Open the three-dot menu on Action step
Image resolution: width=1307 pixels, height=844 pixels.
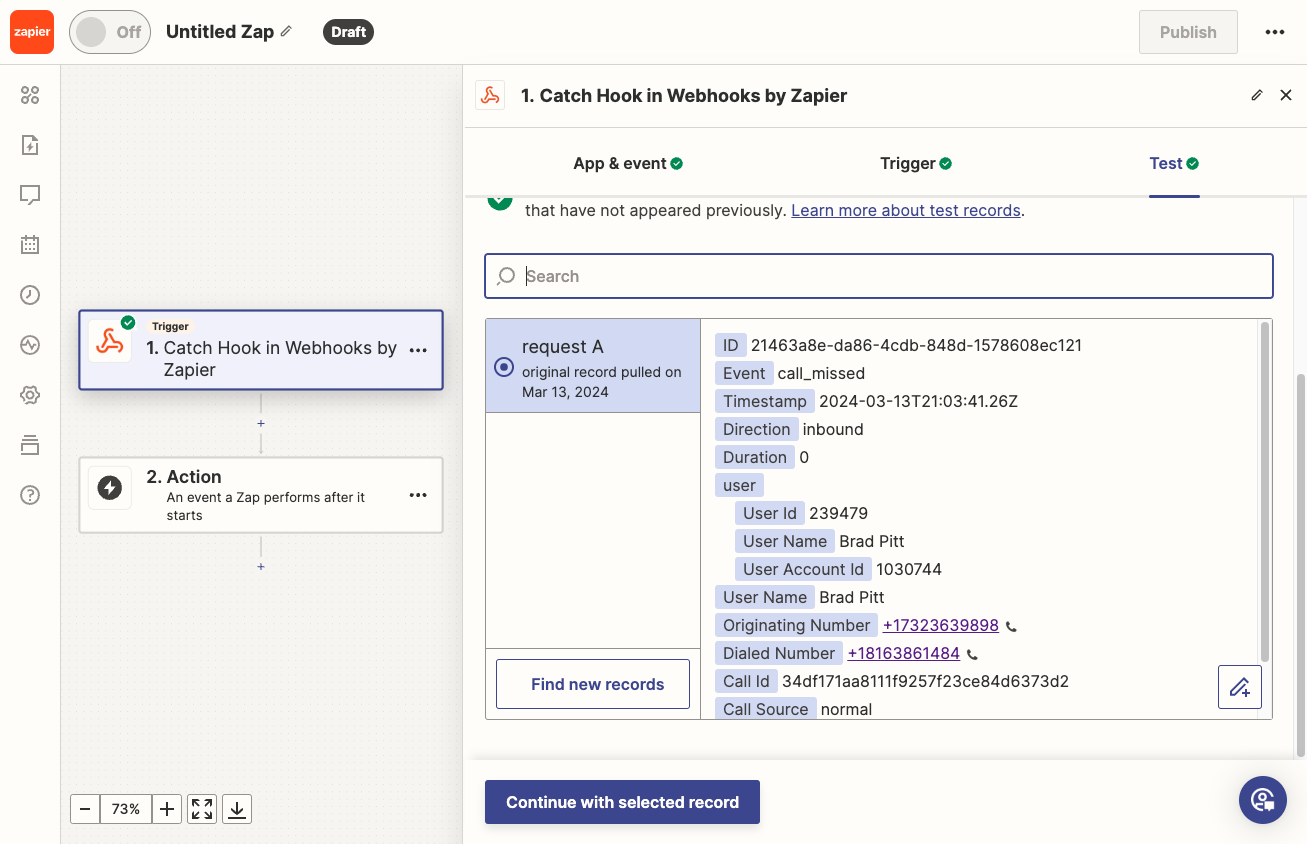[418, 495]
